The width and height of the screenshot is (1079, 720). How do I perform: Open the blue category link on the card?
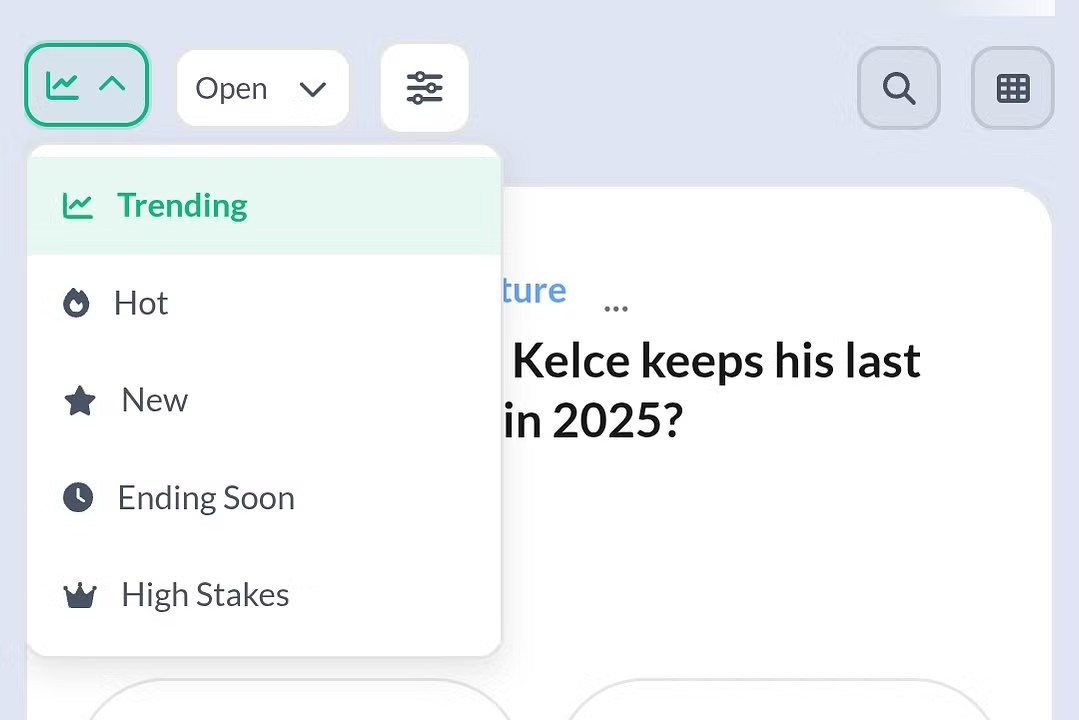coord(534,291)
